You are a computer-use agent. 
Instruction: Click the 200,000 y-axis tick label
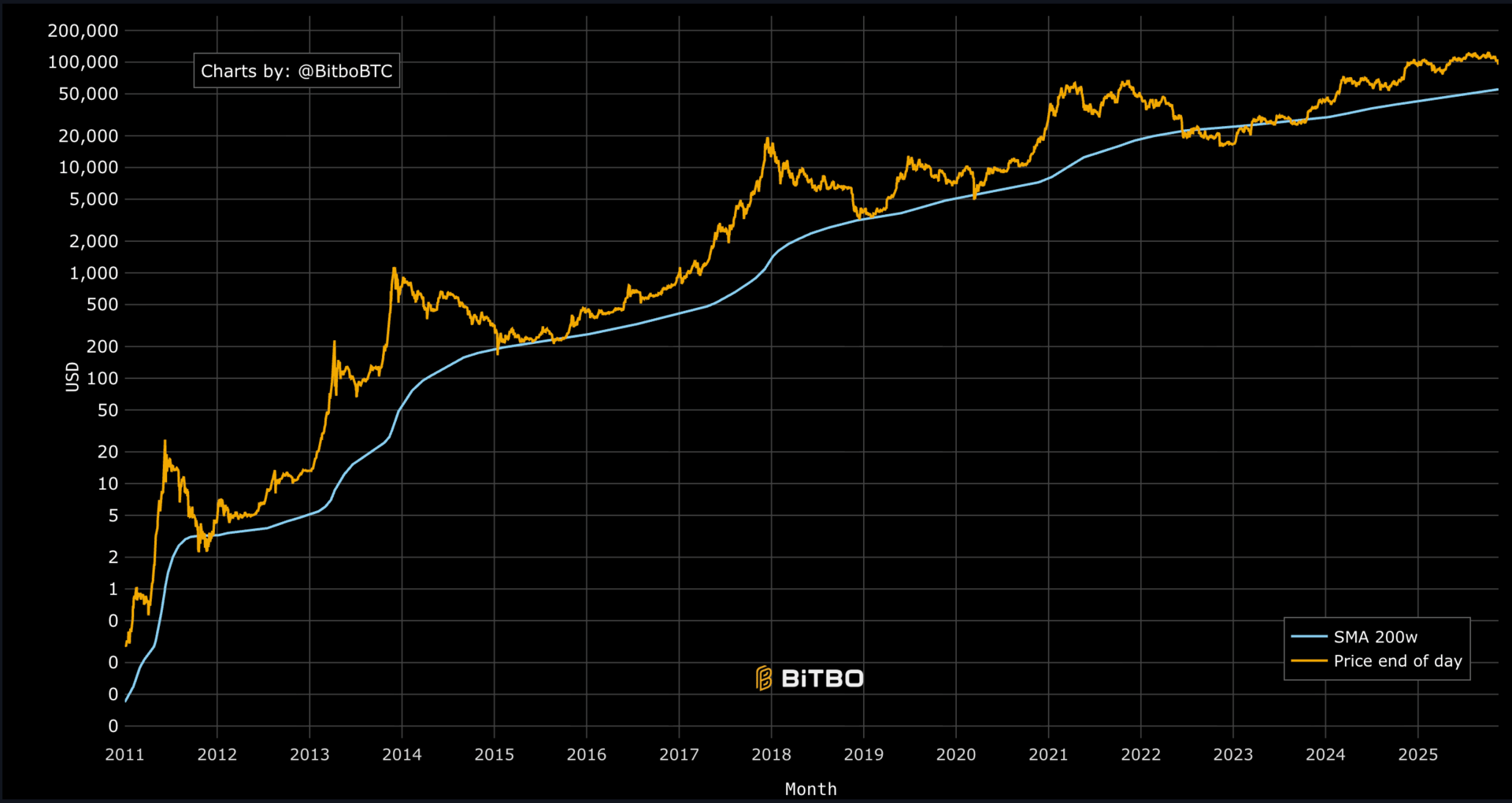coord(83,31)
